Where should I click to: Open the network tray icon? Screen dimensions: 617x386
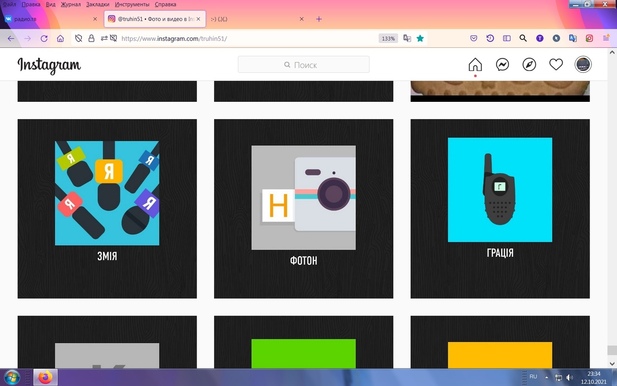pyautogui.click(x=558, y=378)
